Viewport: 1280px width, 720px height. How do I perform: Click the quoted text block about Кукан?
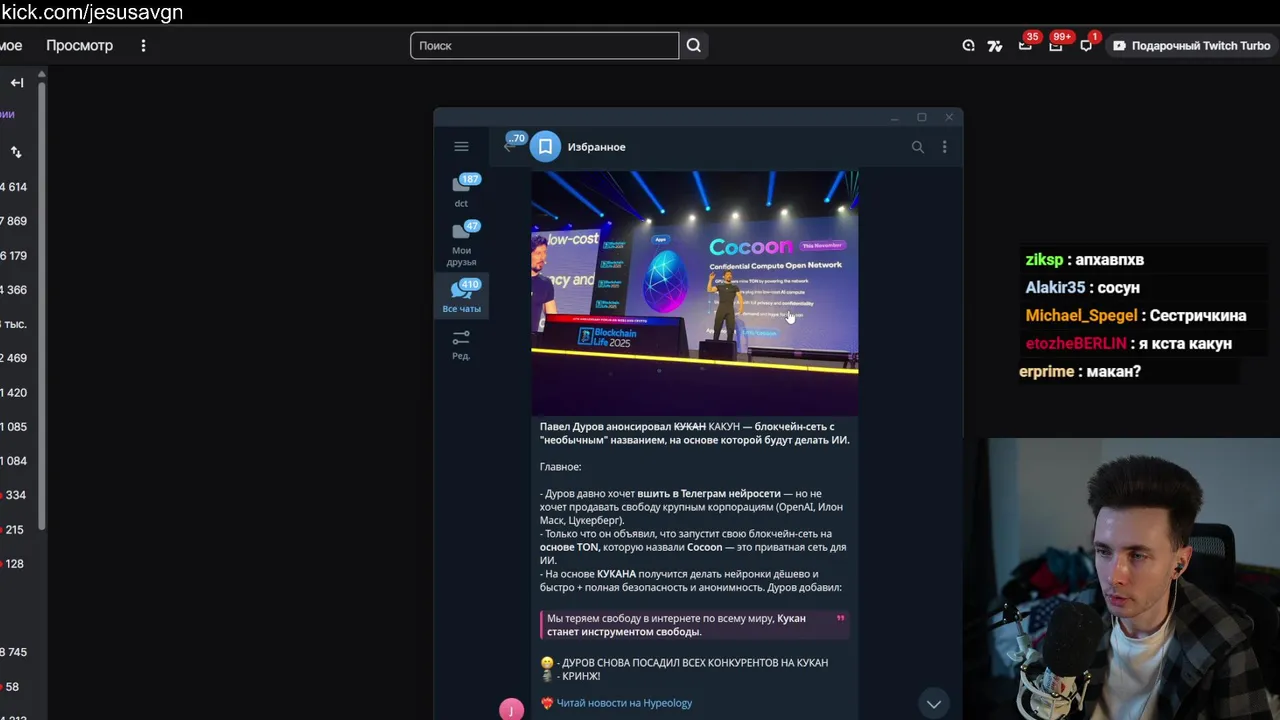pyautogui.click(x=694, y=625)
